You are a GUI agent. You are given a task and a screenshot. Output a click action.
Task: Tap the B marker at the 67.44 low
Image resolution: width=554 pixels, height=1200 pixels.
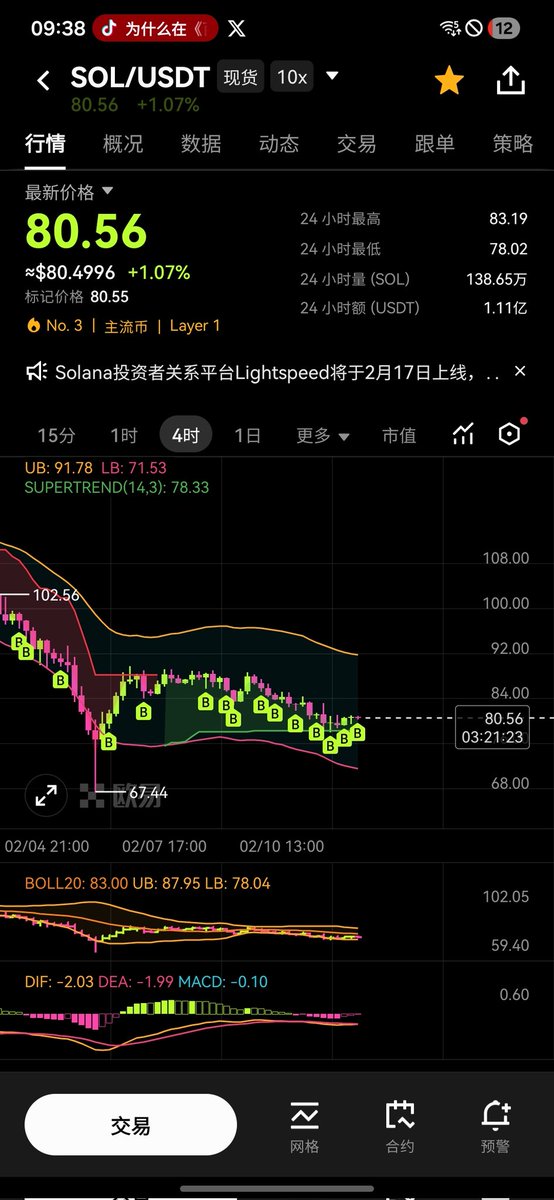tap(108, 742)
